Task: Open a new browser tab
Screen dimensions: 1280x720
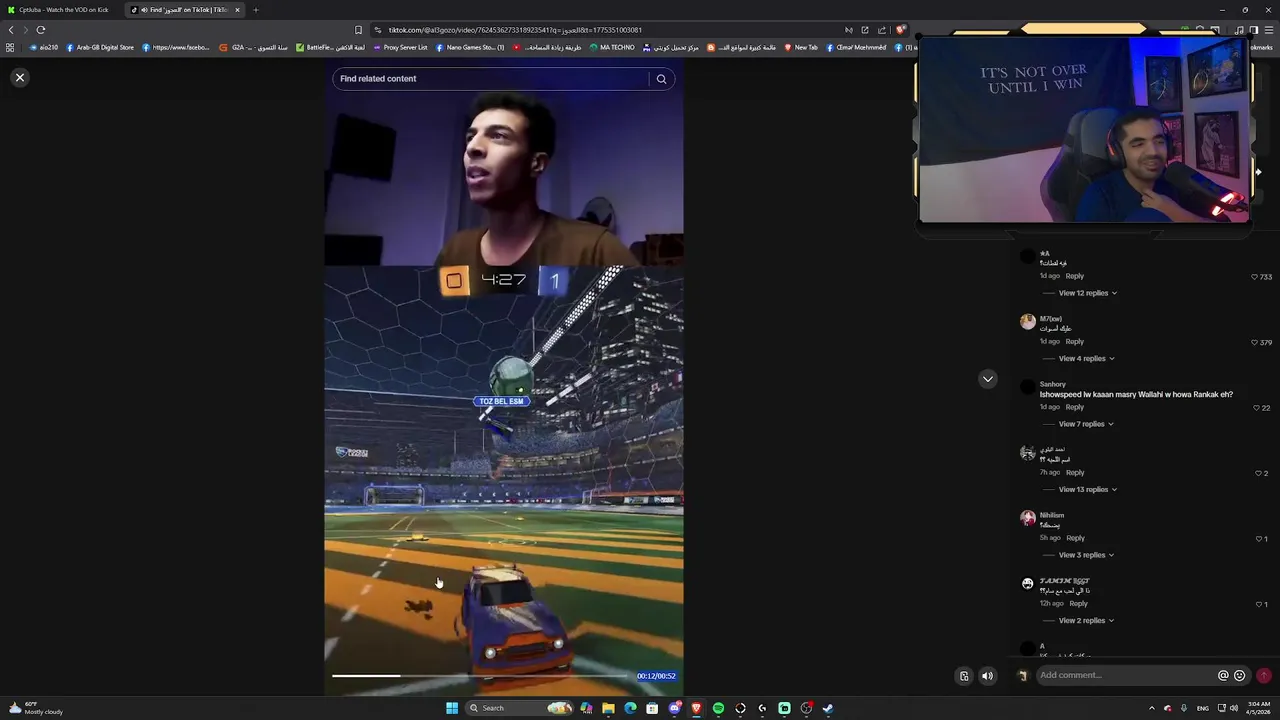Action: click(255, 10)
